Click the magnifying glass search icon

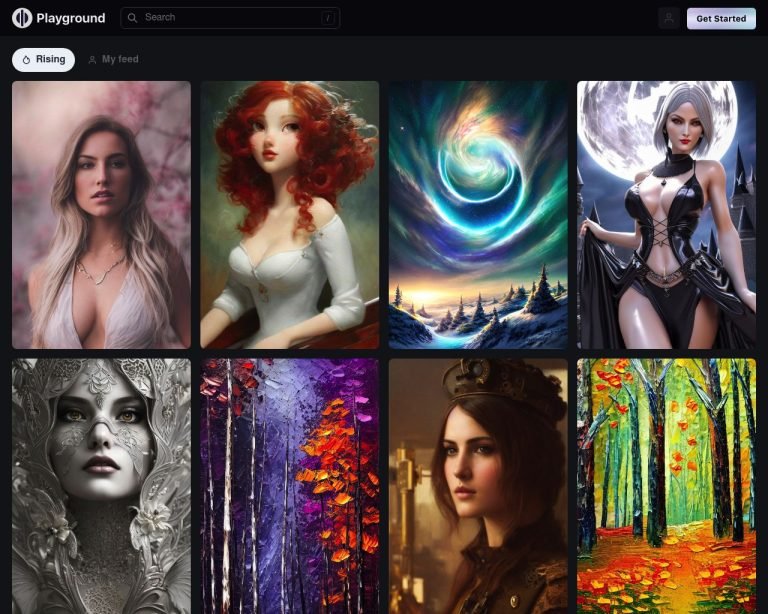[132, 18]
